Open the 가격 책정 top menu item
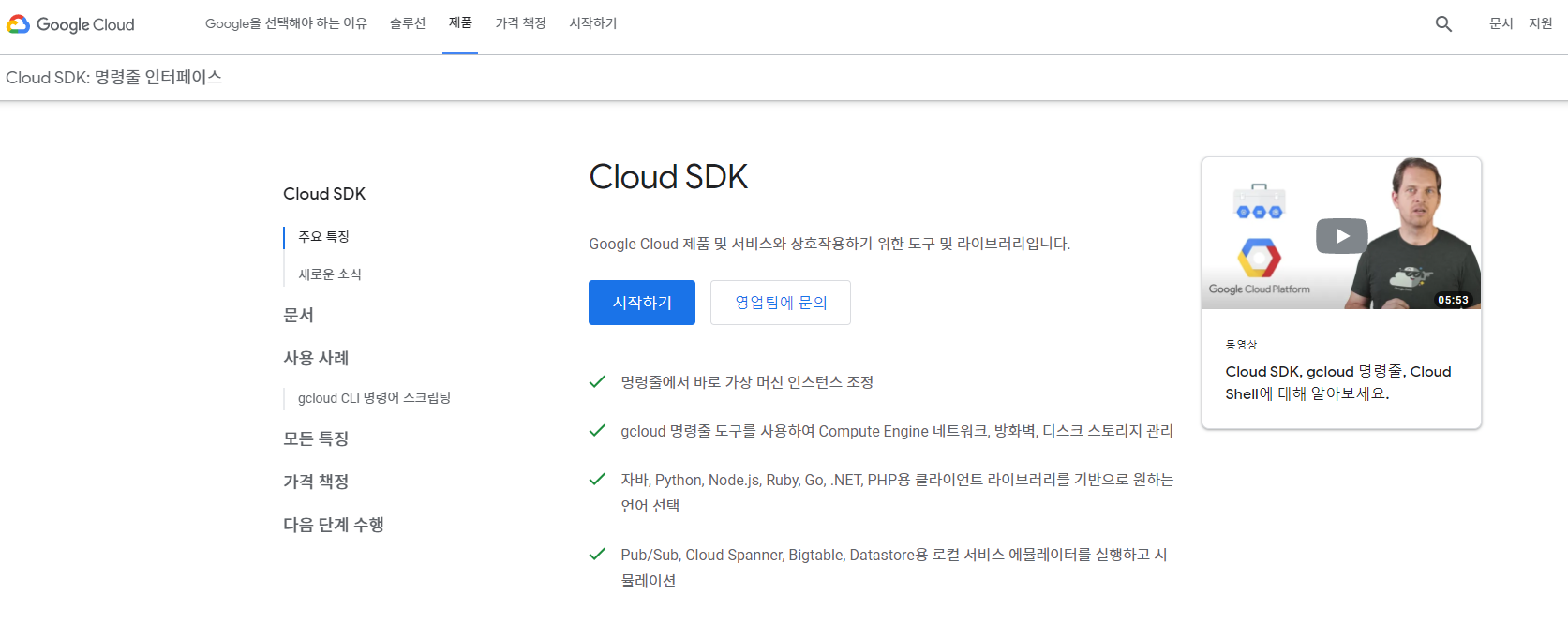Screen dimensions: 1568x623 [x=520, y=23]
